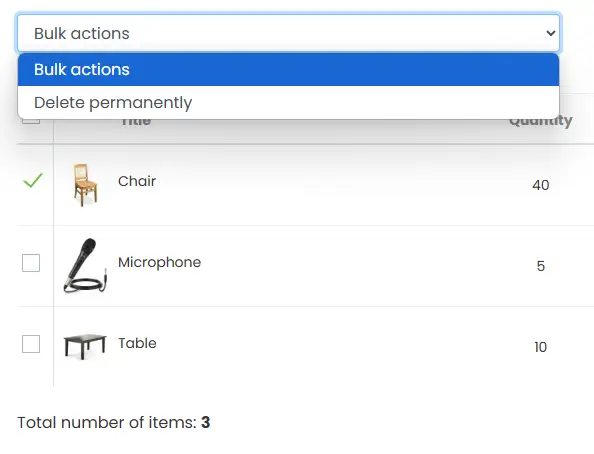Click the microphone with cable image
Viewport: 594px width, 454px height.
pos(85,266)
